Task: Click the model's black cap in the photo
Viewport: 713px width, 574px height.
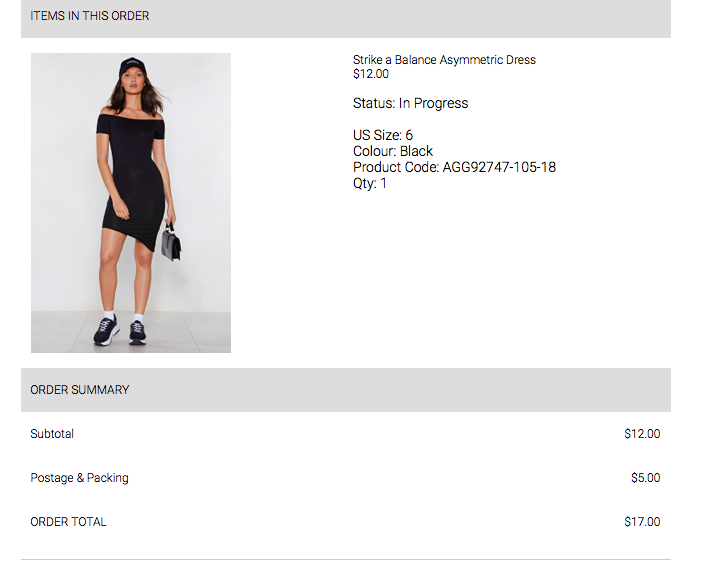Action: point(132,67)
